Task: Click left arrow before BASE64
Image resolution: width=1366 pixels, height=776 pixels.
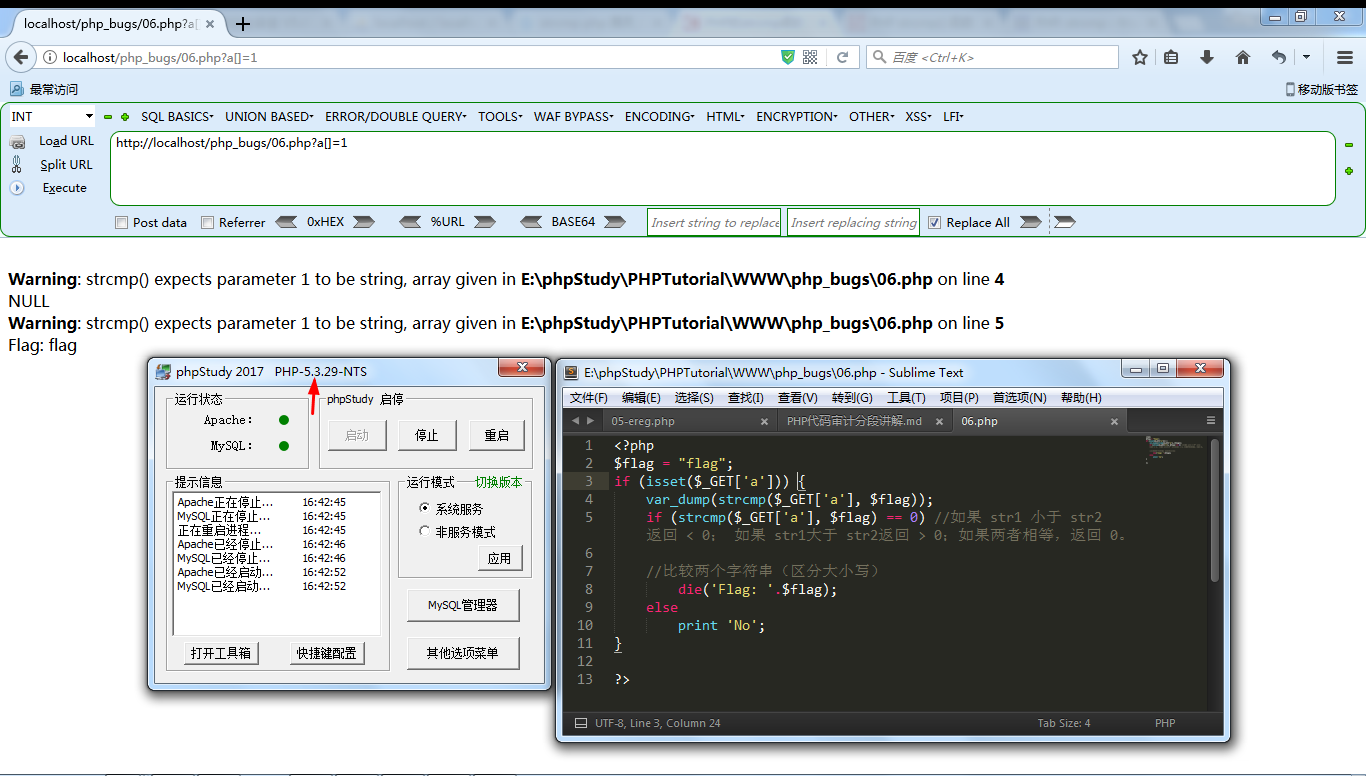Action: 531,222
